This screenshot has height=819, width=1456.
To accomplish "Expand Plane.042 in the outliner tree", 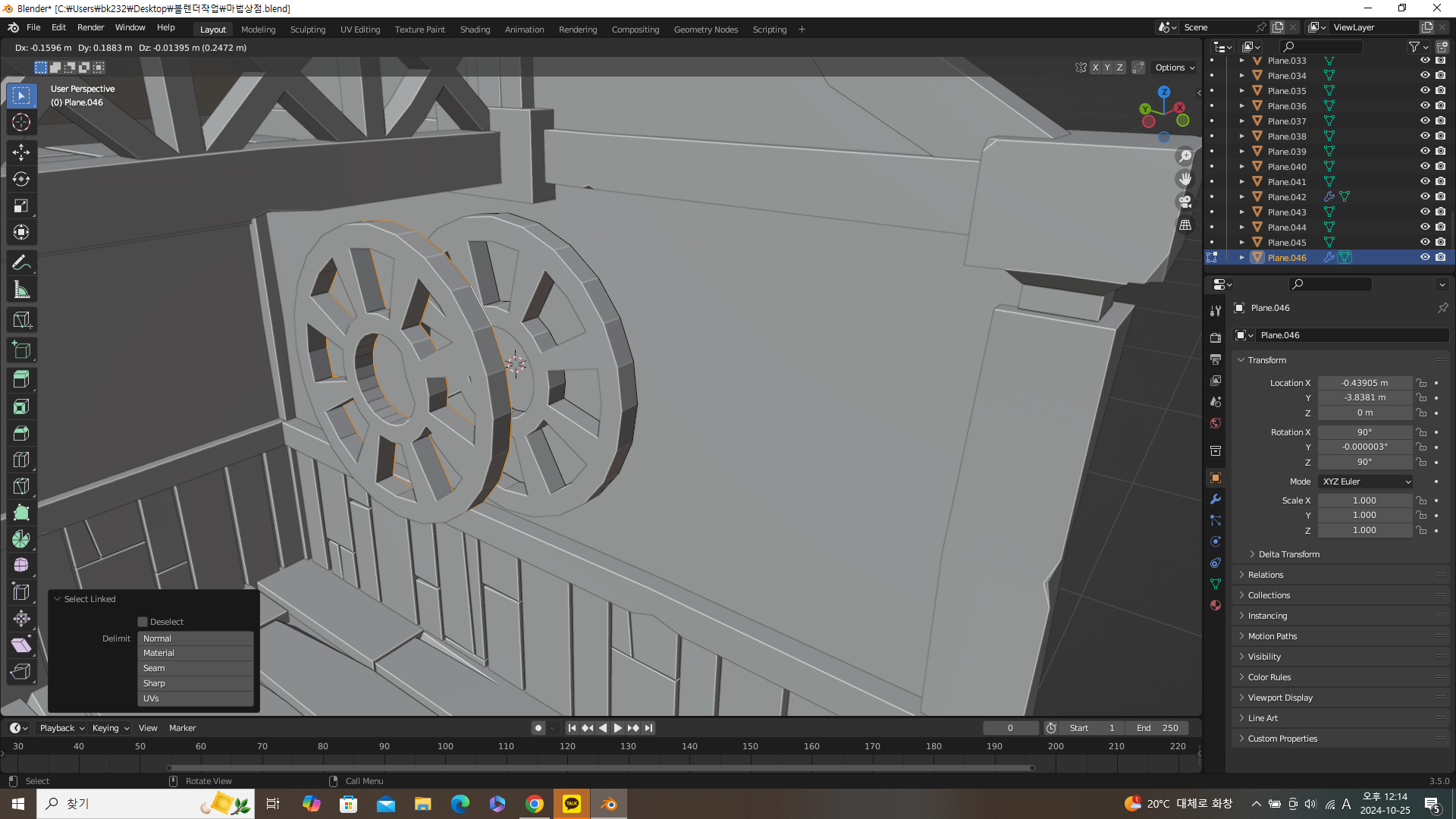I will (x=1241, y=196).
